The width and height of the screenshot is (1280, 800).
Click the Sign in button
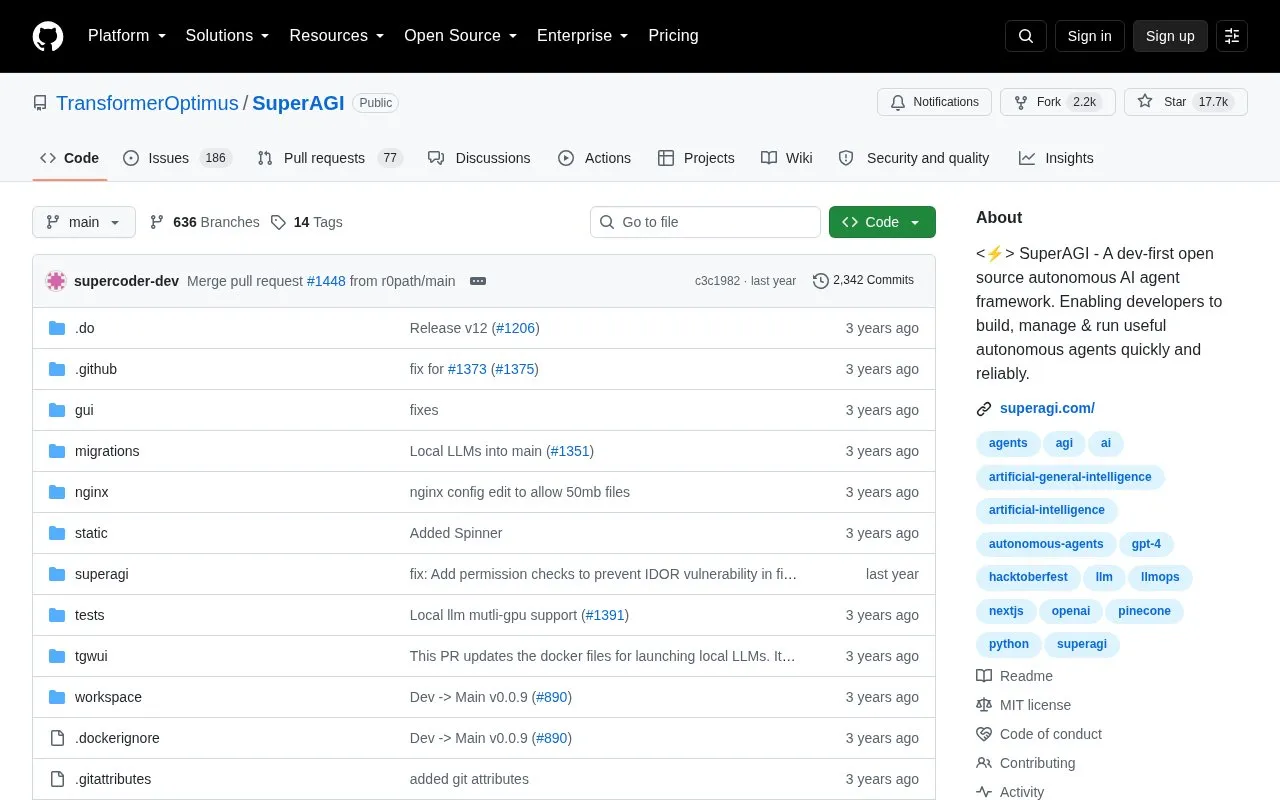(1089, 36)
